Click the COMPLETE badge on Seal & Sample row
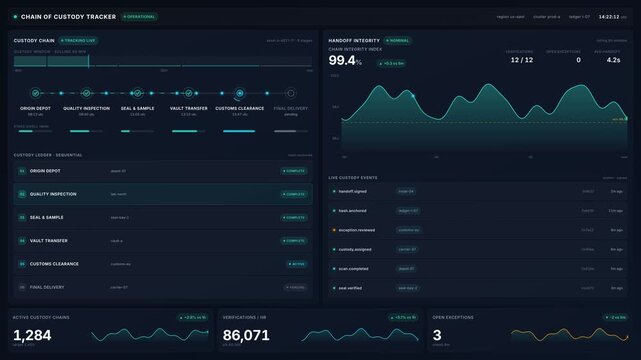Screen dimensions: 641x360 tap(294, 217)
